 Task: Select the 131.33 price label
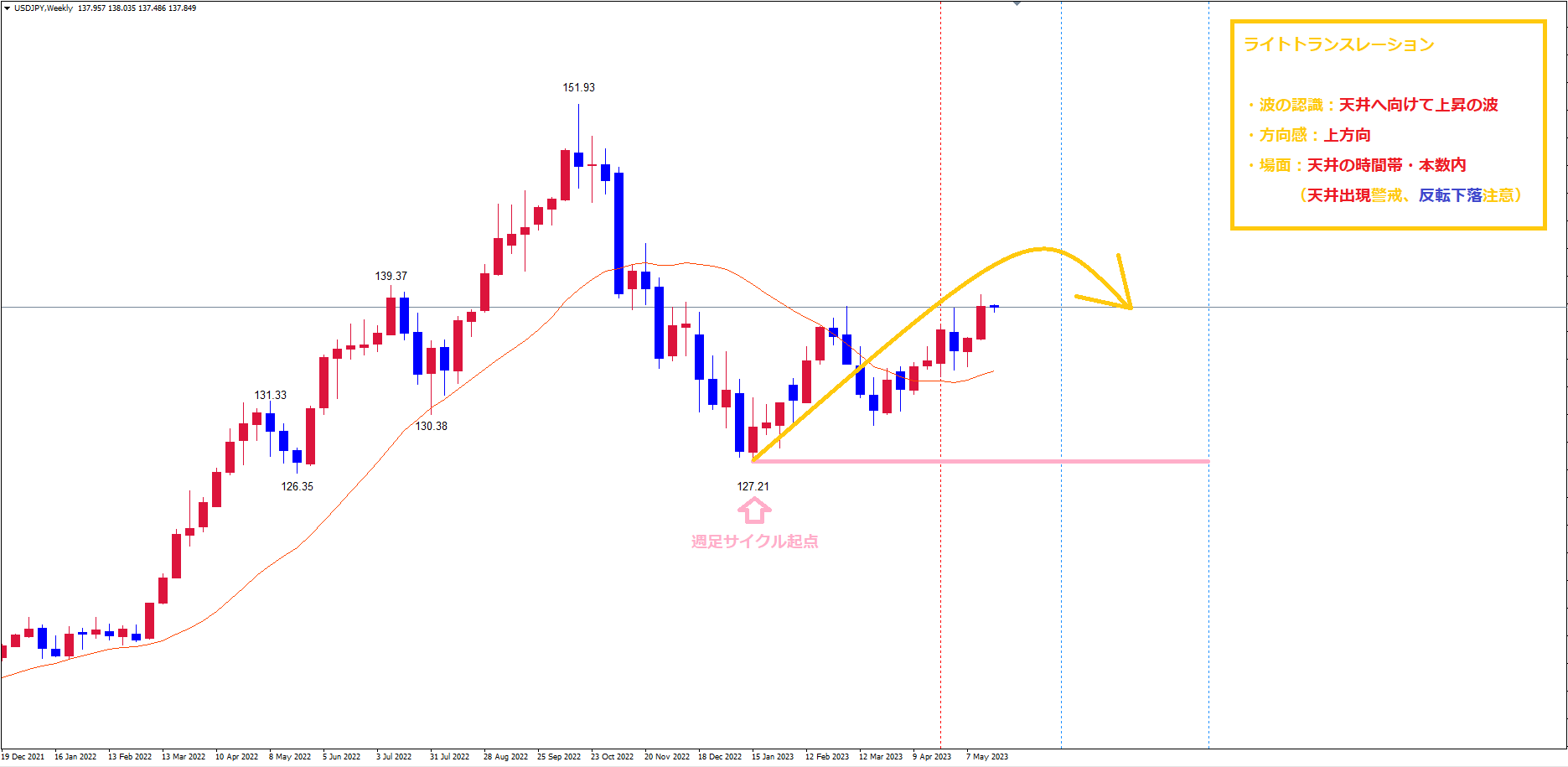(270, 395)
